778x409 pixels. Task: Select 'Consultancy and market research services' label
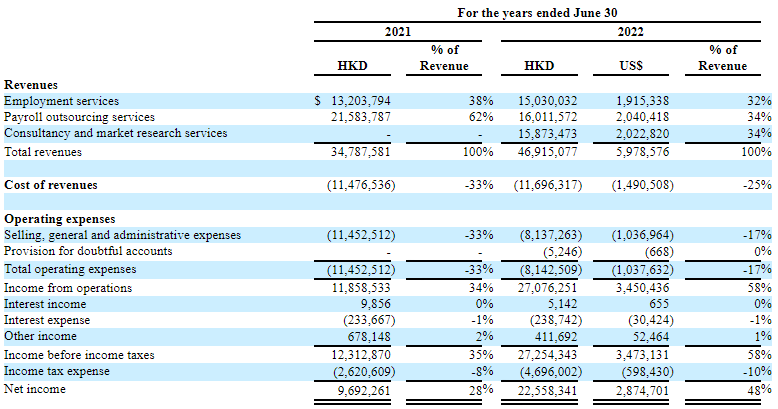click(116, 133)
